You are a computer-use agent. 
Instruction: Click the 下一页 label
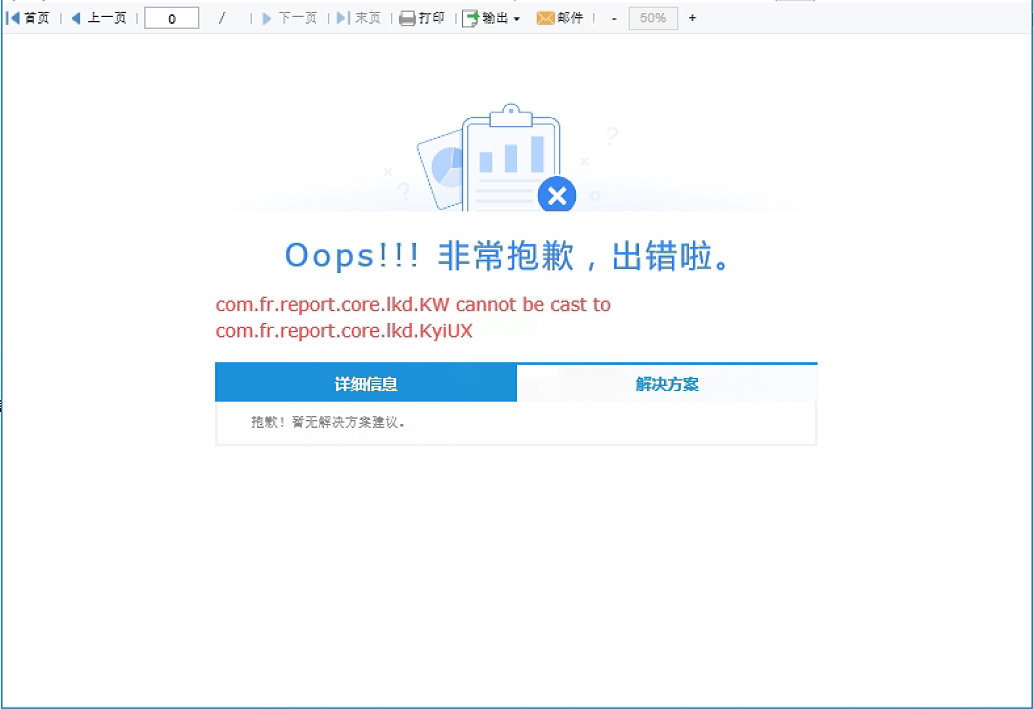298,18
